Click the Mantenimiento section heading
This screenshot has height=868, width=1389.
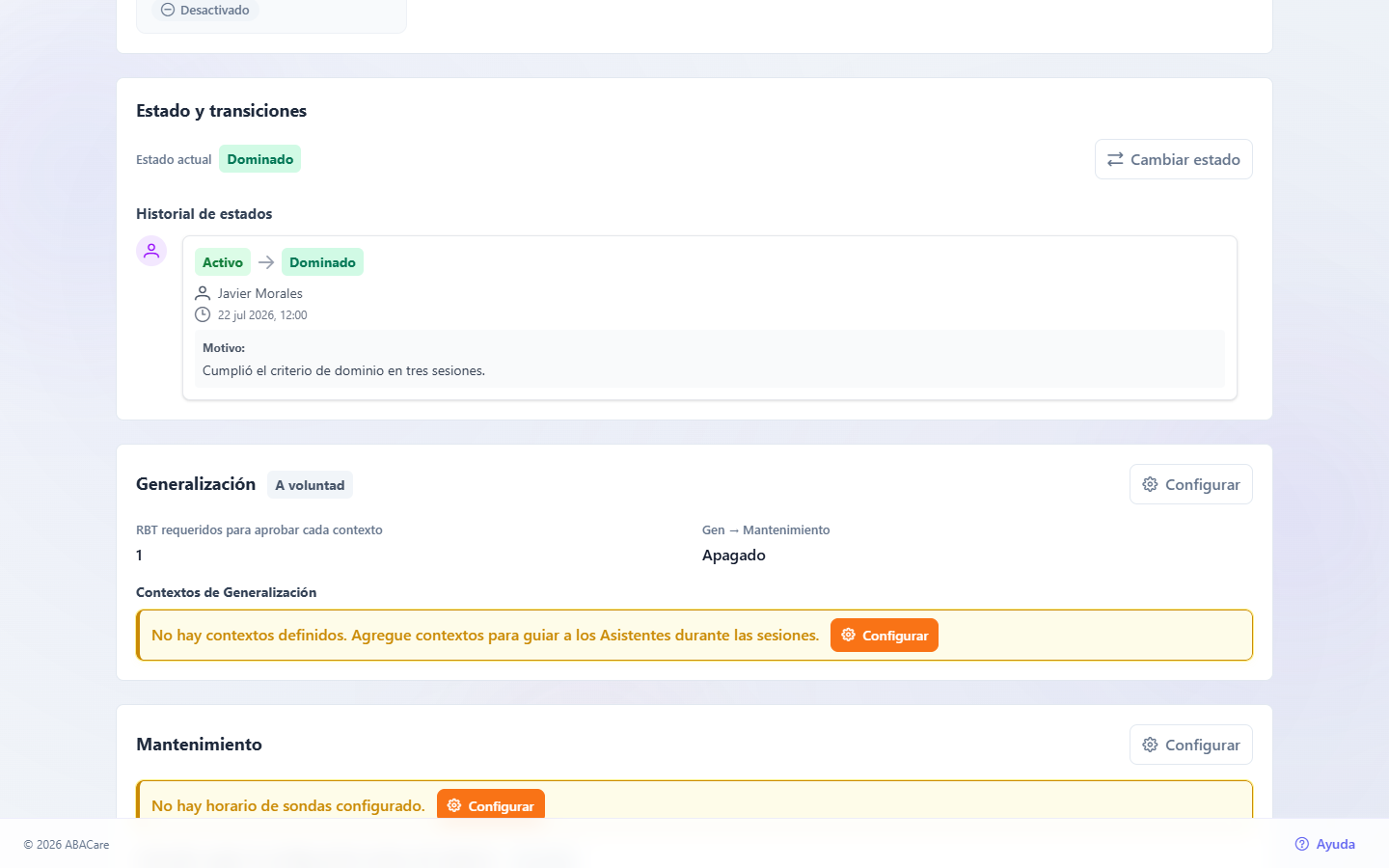(199, 745)
